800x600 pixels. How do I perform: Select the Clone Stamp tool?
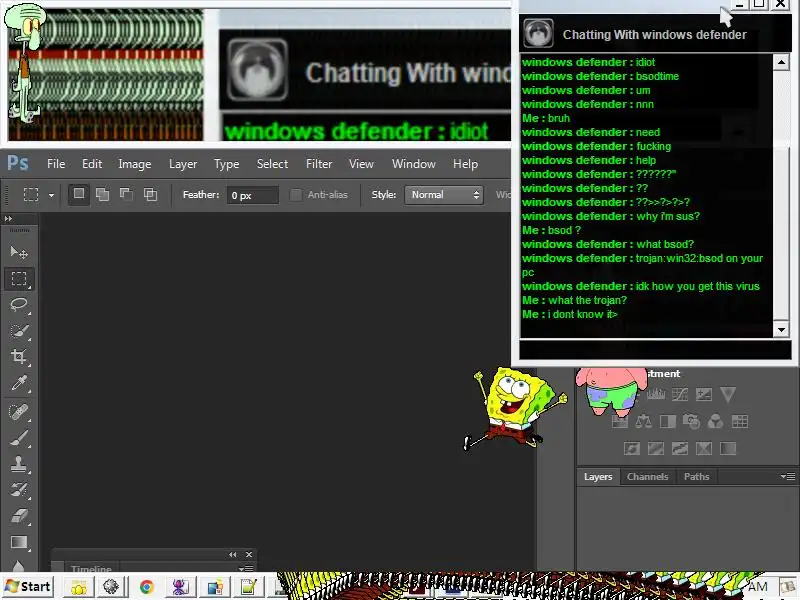[x=19, y=464]
